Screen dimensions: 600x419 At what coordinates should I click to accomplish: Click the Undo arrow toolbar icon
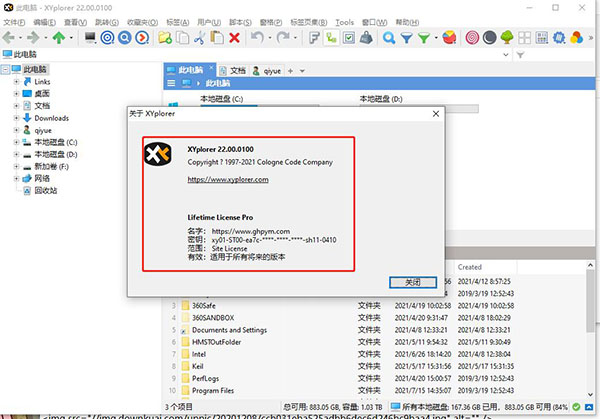point(258,38)
